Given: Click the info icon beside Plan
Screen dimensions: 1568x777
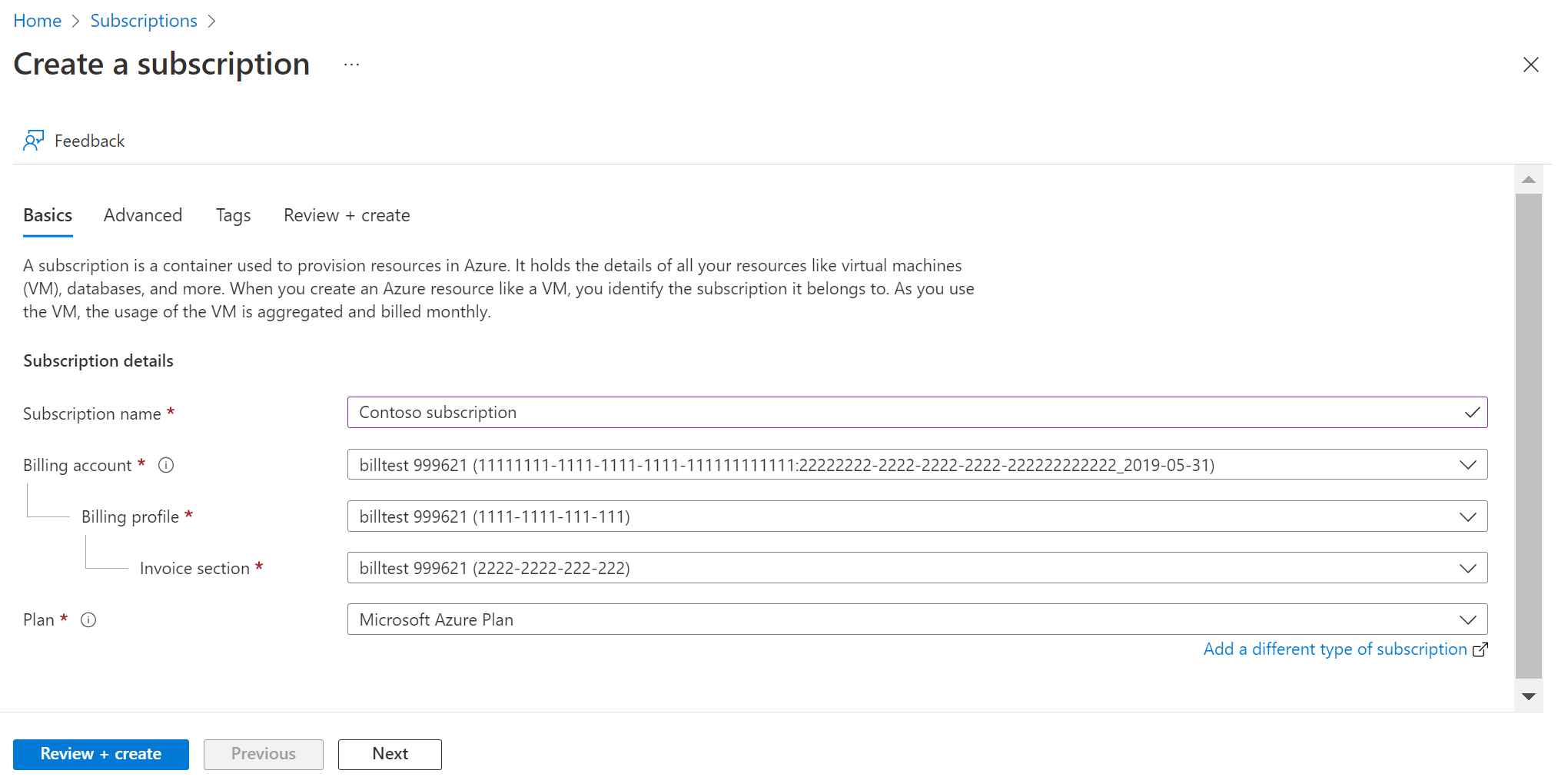Looking at the screenshot, I should (89, 619).
